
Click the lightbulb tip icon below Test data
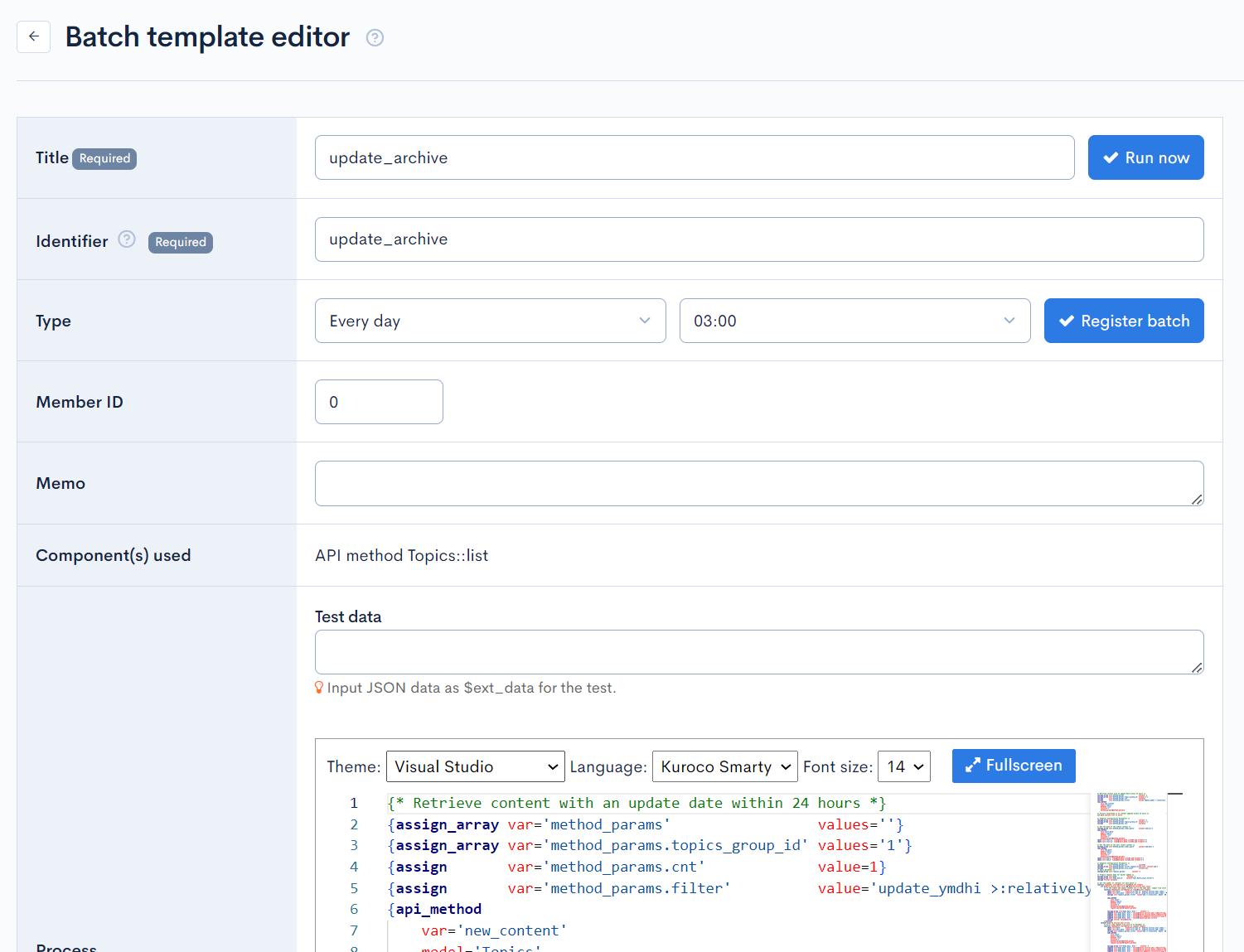pos(320,687)
